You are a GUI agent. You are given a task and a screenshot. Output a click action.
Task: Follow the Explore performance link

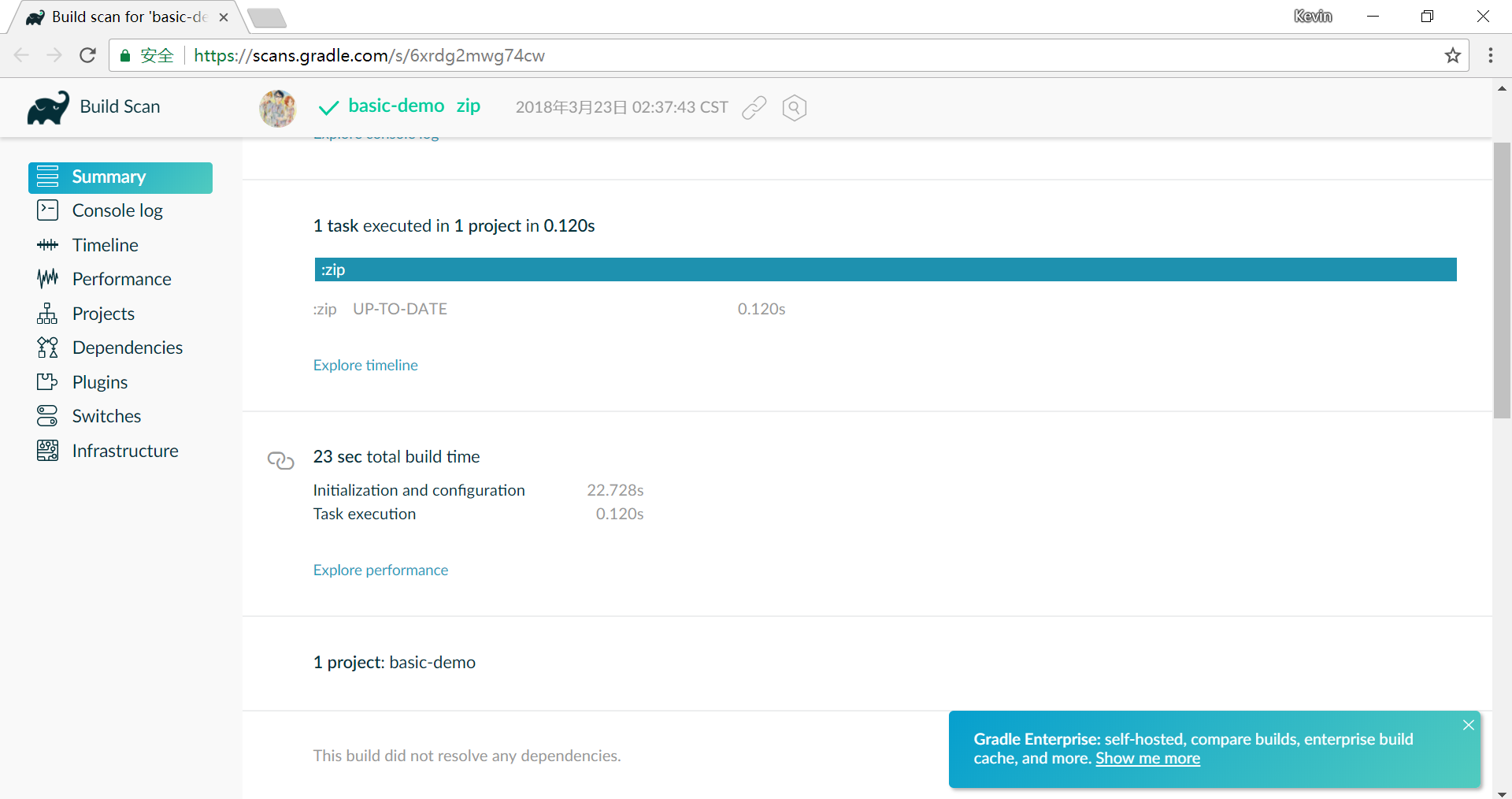click(x=380, y=570)
